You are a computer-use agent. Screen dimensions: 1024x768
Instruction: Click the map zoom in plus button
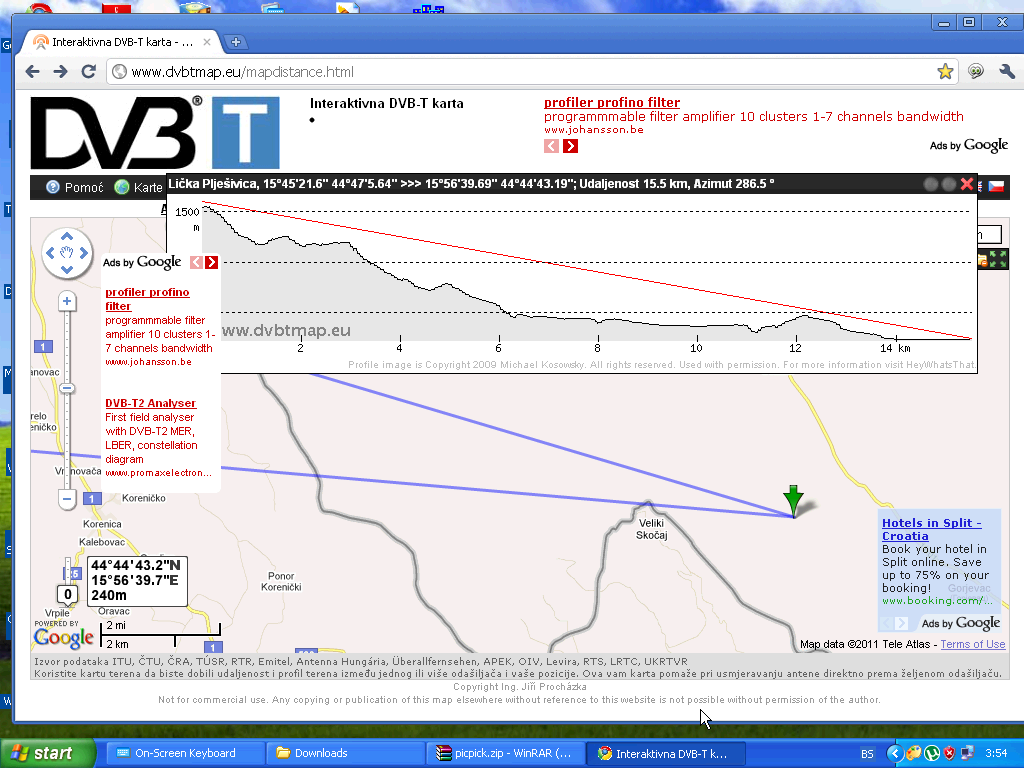click(67, 301)
